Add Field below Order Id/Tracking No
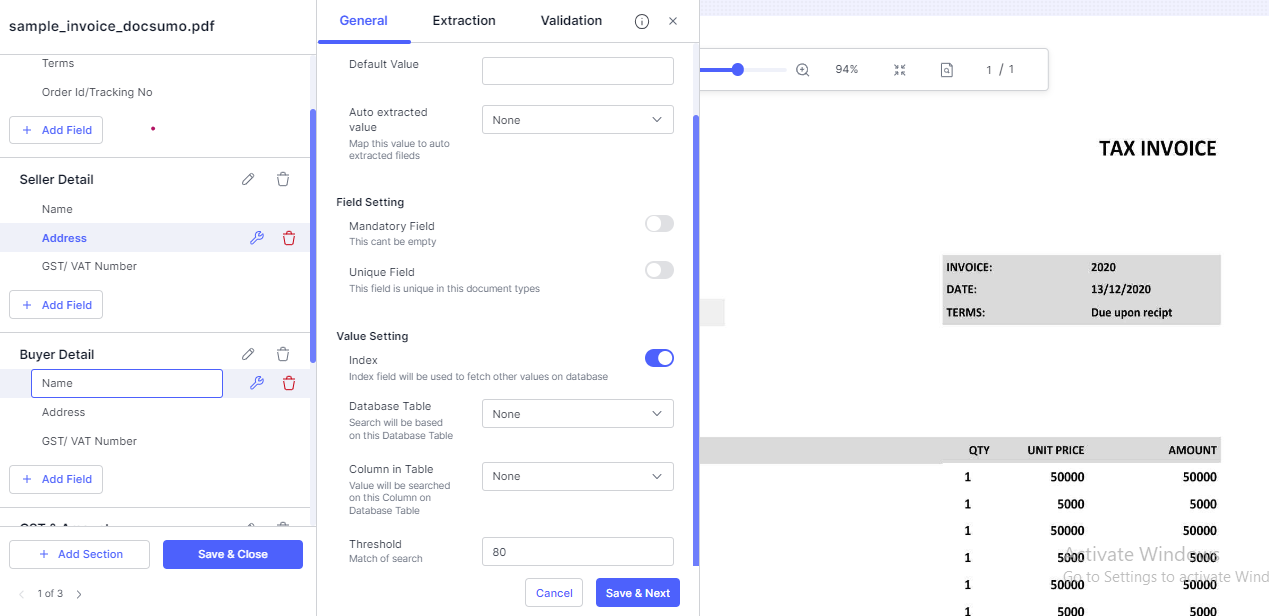This screenshot has height=616, width=1269. click(x=56, y=130)
